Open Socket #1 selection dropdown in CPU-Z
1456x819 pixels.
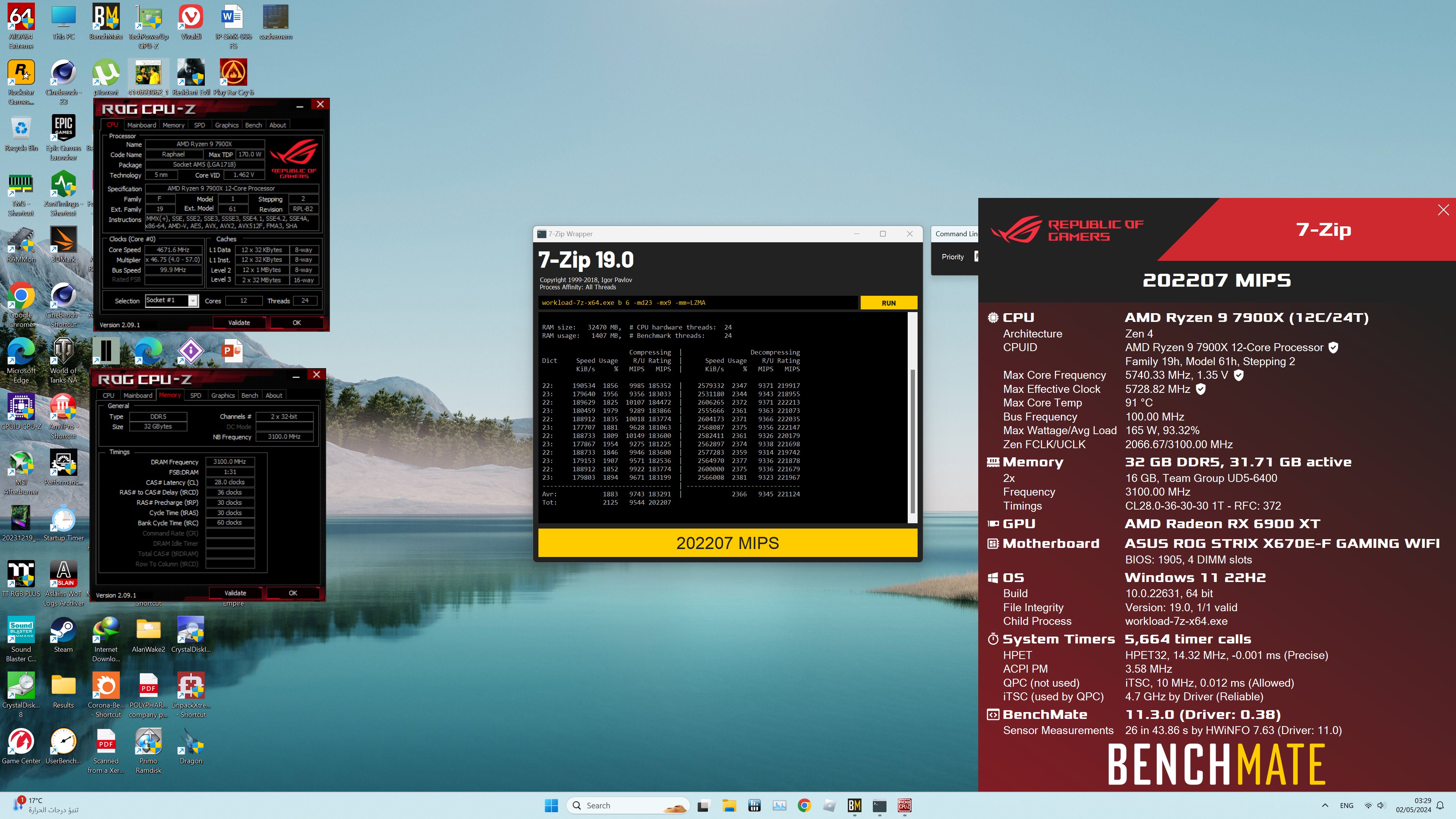[x=172, y=301]
